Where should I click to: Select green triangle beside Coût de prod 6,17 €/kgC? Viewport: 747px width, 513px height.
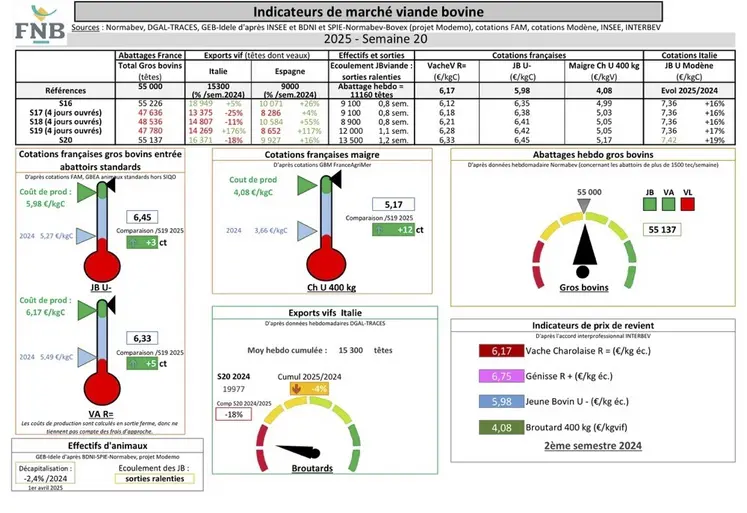click(x=87, y=310)
